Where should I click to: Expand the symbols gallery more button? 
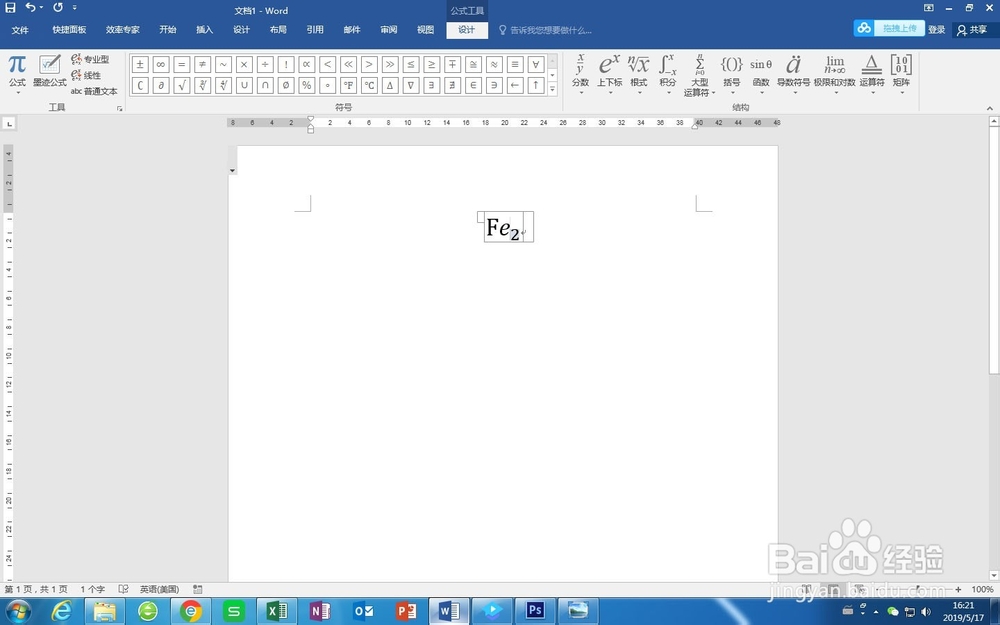click(553, 89)
